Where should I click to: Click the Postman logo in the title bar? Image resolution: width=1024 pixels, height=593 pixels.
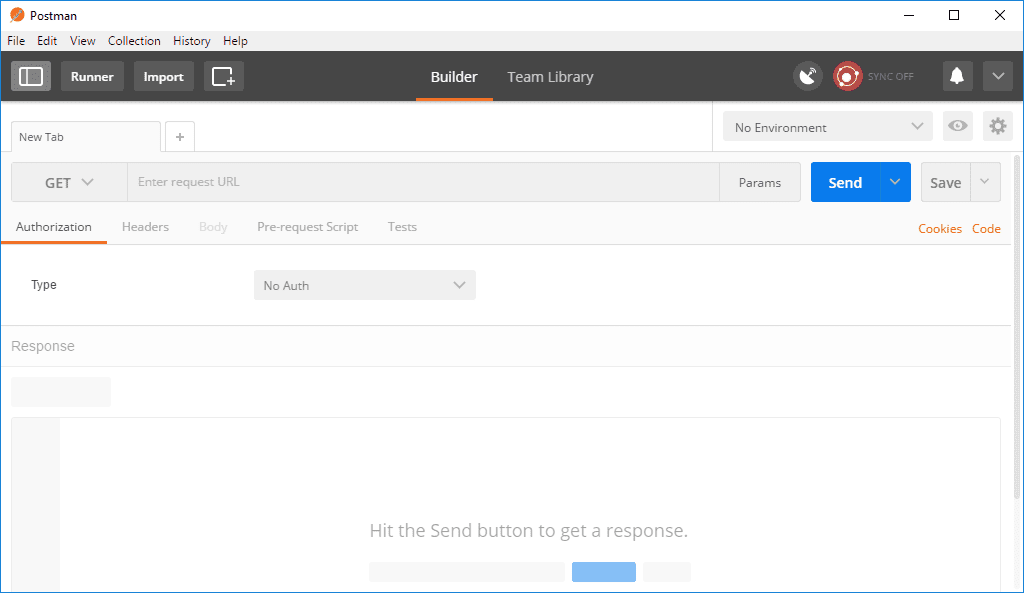click(x=17, y=15)
